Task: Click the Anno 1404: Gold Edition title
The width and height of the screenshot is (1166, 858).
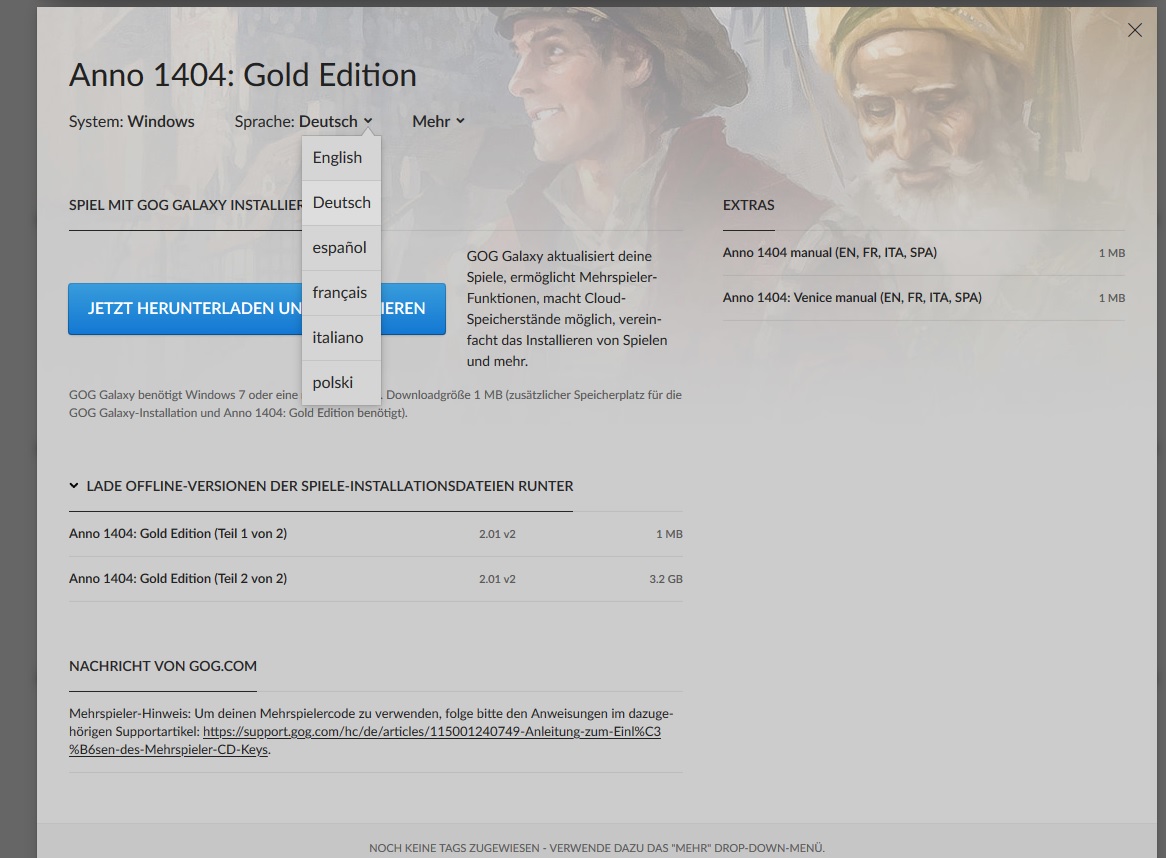Action: (x=242, y=75)
